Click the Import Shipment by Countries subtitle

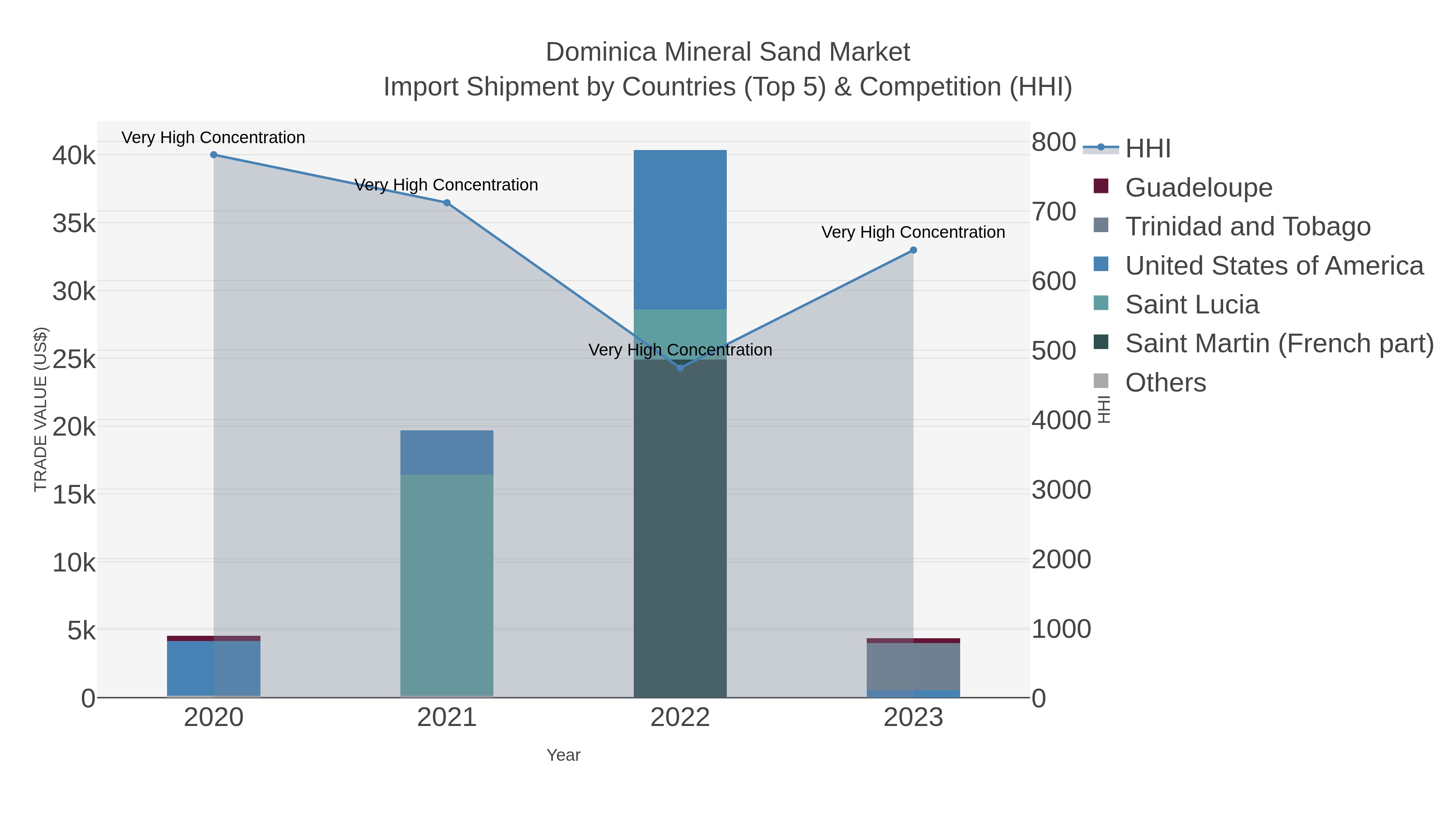[x=728, y=88]
